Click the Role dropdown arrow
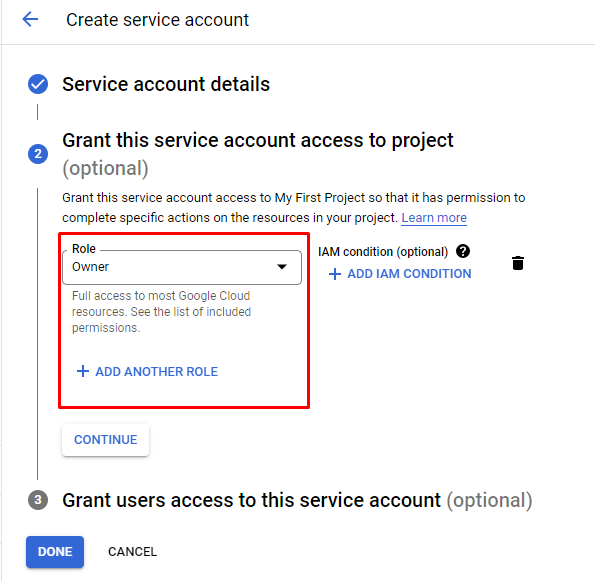The image size is (595, 581). point(282,267)
